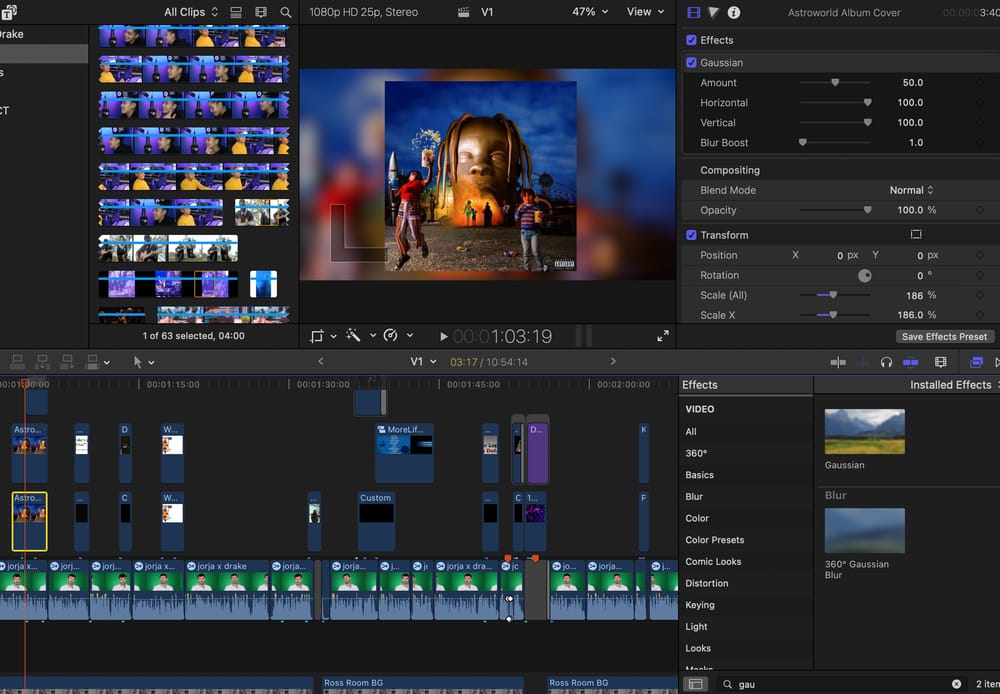This screenshot has width=1000, height=694.
Task: Open the Info inspector icon
Action: (734, 12)
